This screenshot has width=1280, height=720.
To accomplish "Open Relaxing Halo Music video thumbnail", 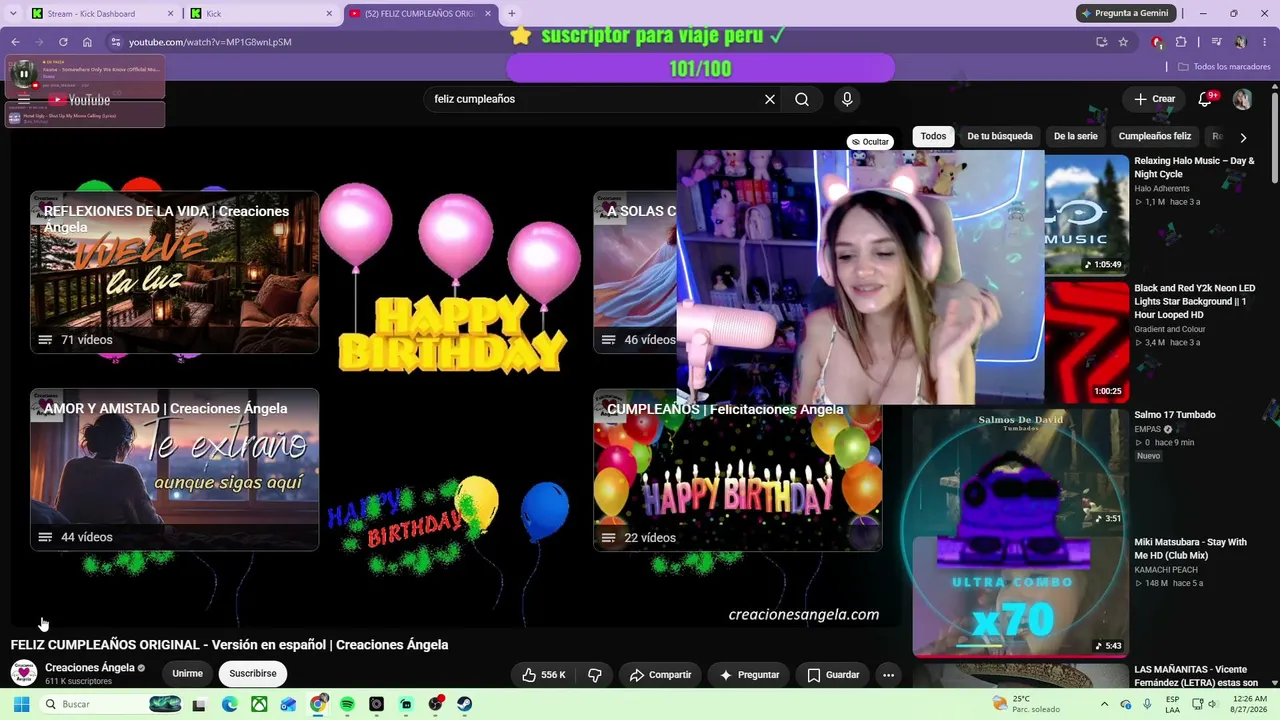I will (1087, 214).
